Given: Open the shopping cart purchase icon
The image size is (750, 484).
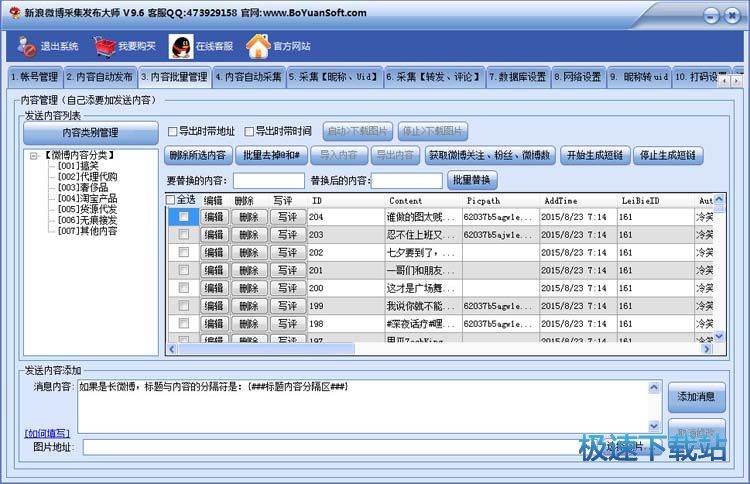Looking at the screenshot, I should pyautogui.click(x=105, y=46).
